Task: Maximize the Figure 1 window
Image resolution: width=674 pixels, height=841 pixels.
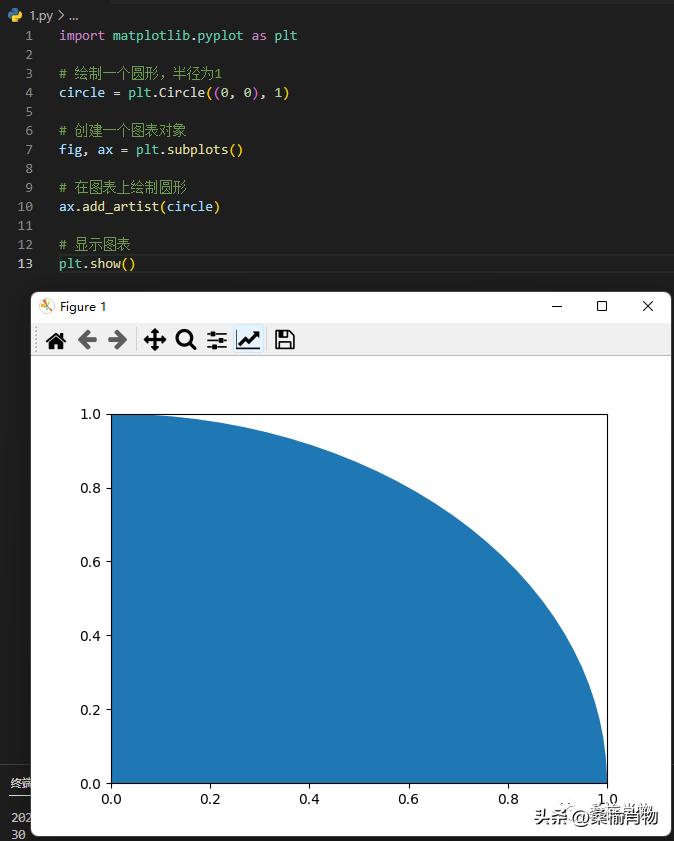Action: coord(602,306)
